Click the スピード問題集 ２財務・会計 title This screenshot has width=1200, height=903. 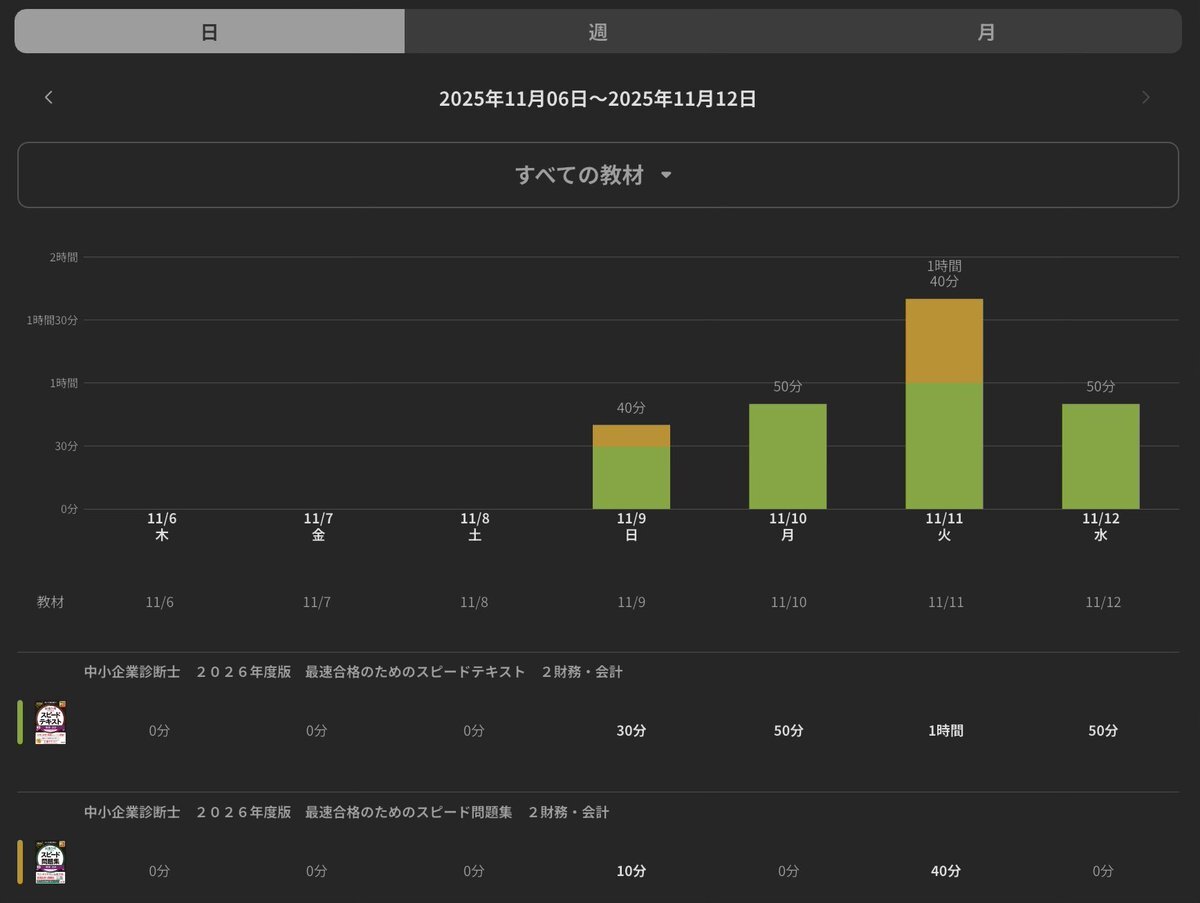tap(346, 812)
